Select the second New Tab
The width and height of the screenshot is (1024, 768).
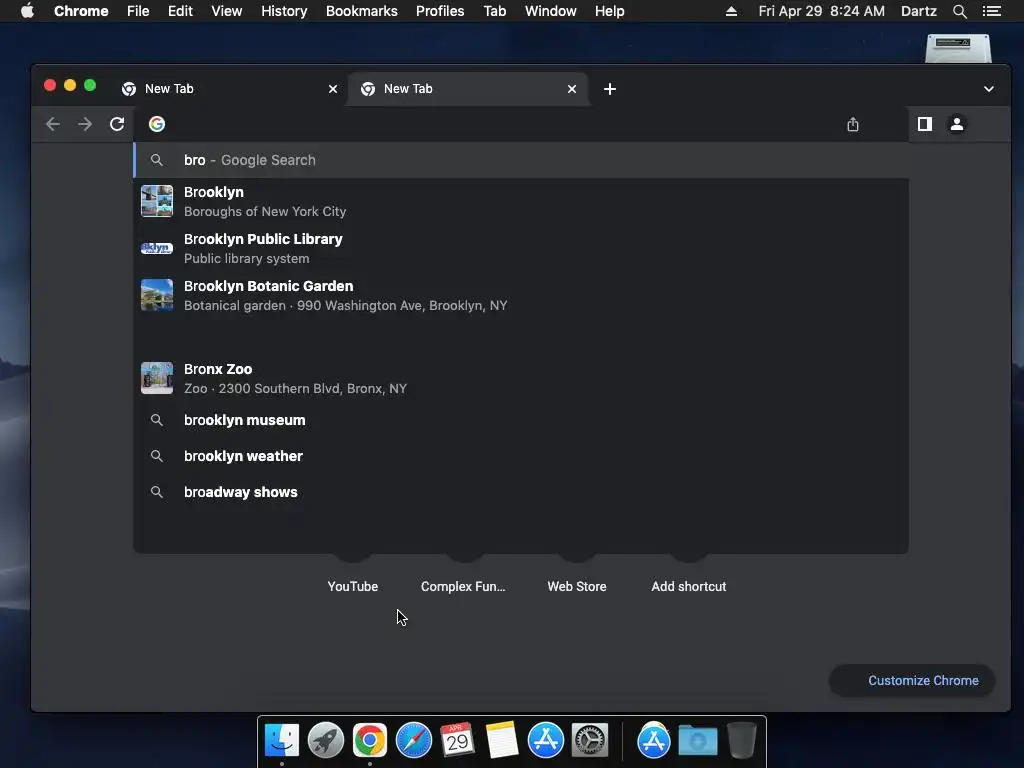468,89
